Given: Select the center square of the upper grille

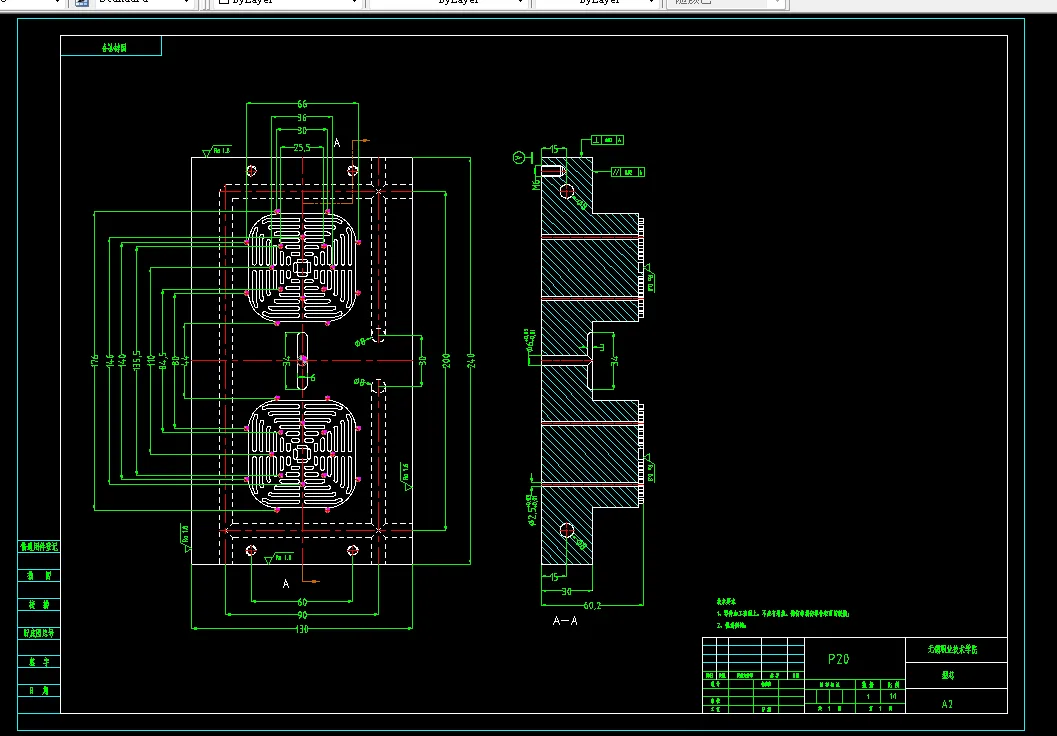Looking at the screenshot, I should (302, 269).
